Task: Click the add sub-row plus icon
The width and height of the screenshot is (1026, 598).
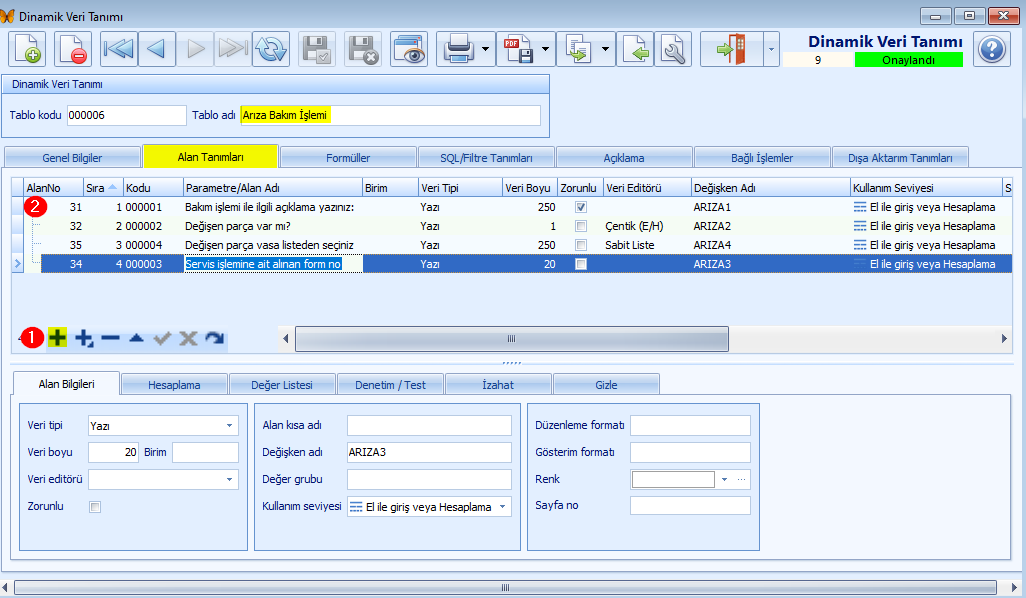Action: pyautogui.click(x=84, y=338)
